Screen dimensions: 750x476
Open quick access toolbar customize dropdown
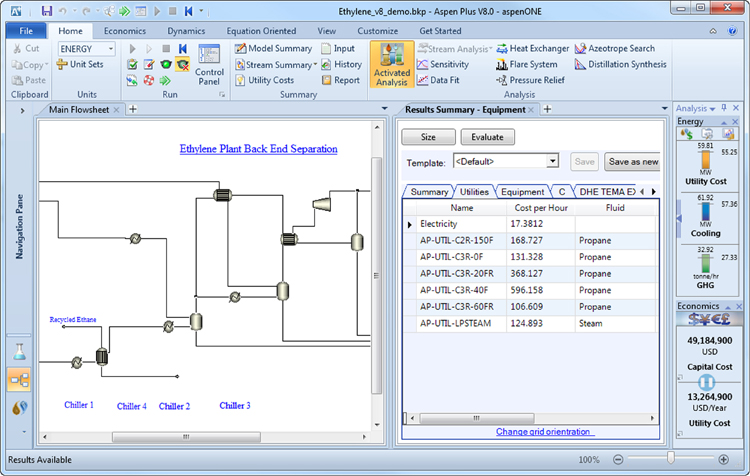click(x=201, y=11)
